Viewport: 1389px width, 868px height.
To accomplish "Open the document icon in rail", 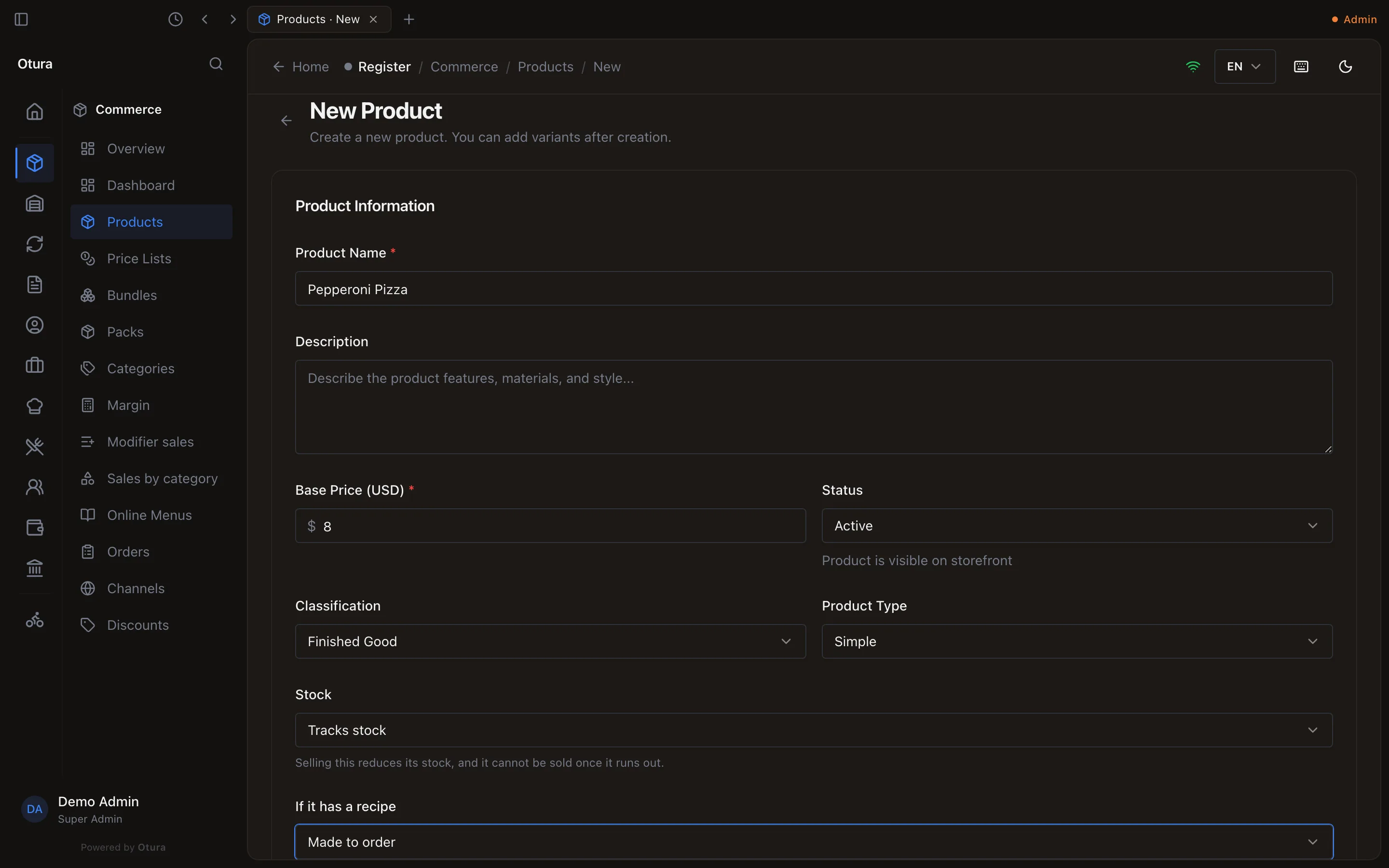I will 34,285.
